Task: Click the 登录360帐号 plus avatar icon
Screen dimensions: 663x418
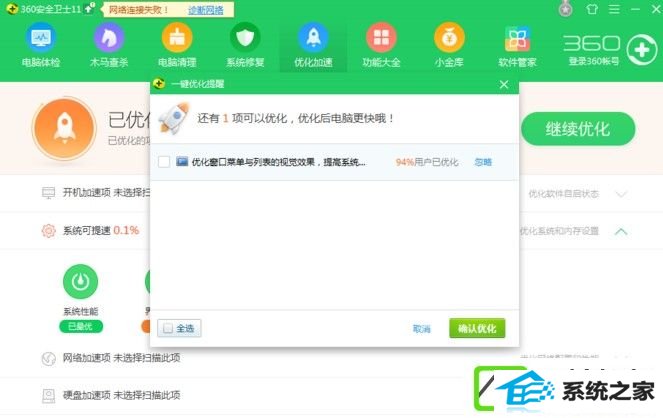Action: pyautogui.click(x=642, y=50)
